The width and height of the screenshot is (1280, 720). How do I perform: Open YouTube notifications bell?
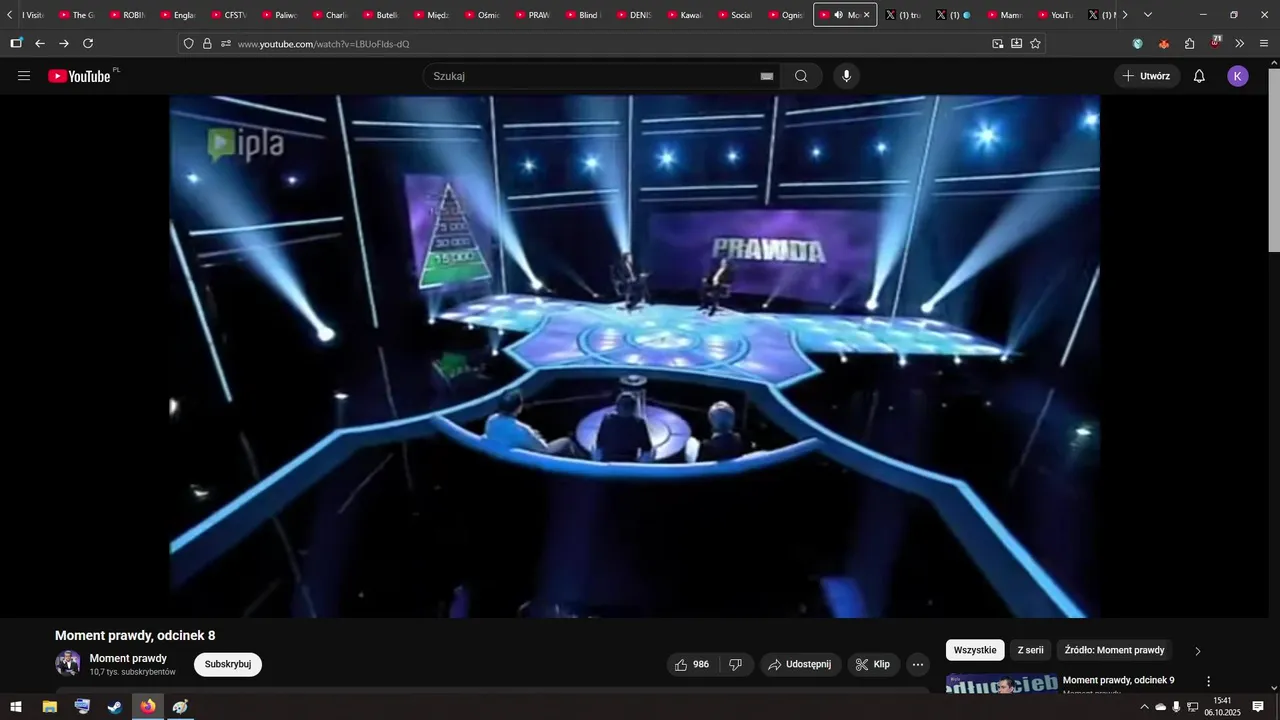1199,76
